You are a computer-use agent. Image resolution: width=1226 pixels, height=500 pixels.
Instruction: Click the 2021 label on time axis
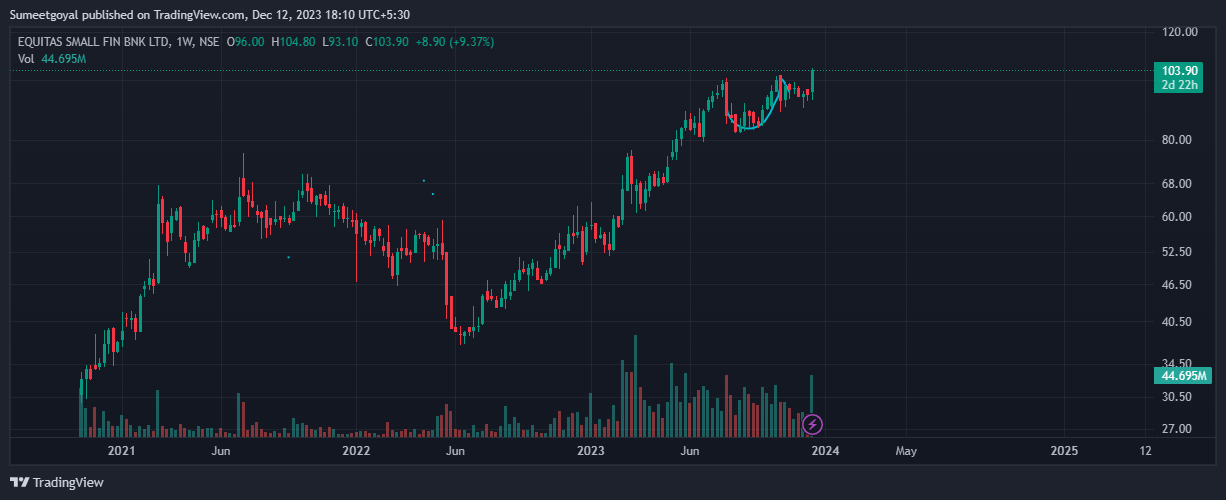click(121, 451)
